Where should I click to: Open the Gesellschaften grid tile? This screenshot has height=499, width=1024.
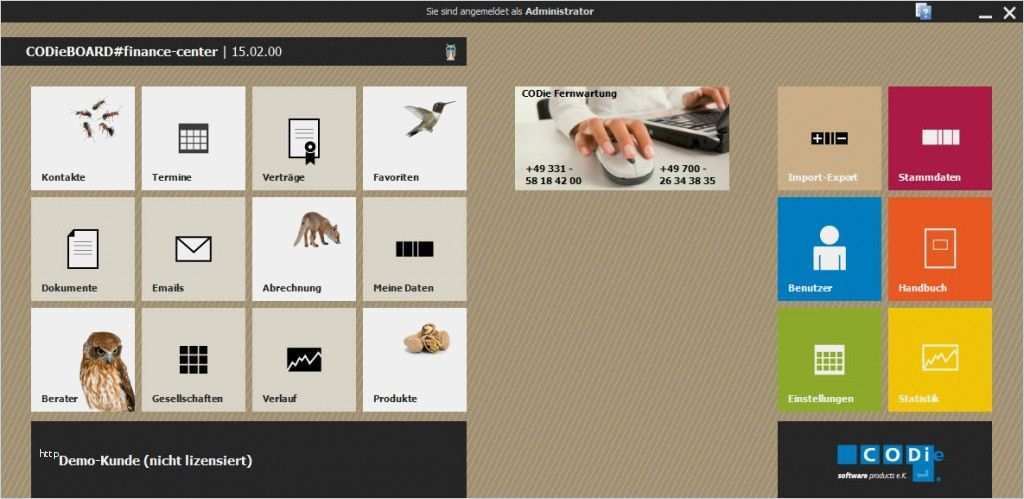pos(193,360)
